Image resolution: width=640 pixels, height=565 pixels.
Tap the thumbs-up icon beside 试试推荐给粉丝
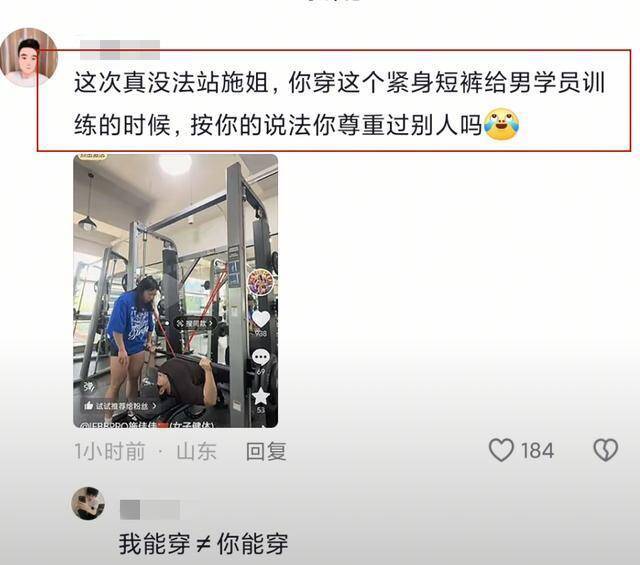coord(89,406)
